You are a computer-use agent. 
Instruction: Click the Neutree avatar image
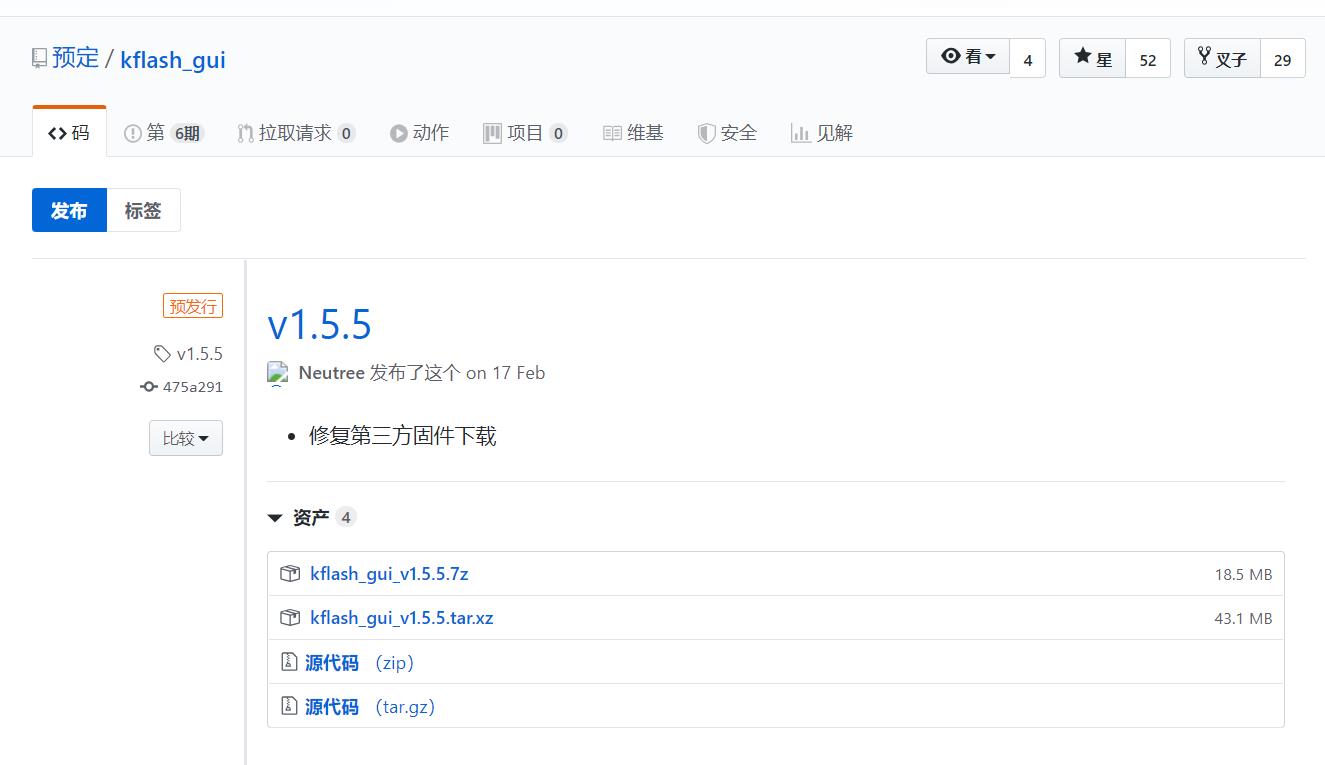tap(278, 374)
